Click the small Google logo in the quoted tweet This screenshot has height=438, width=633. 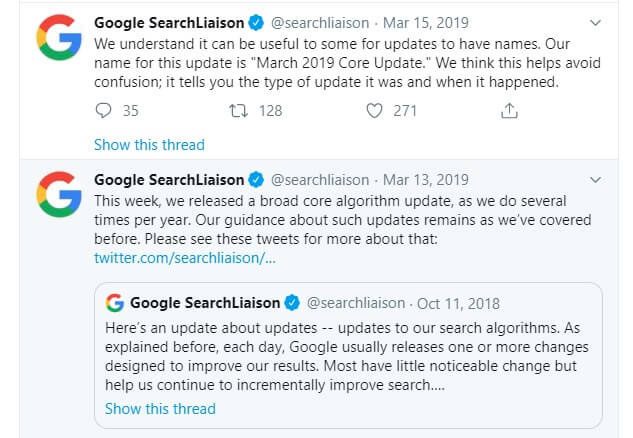point(115,303)
